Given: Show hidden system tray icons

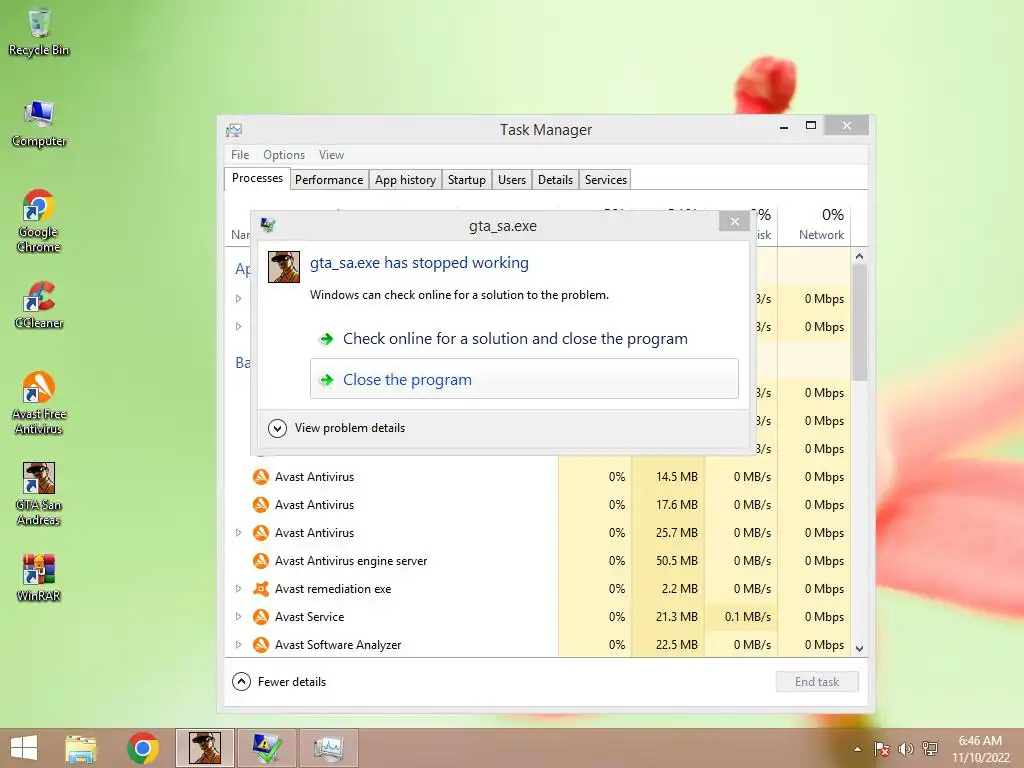Looking at the screenshot, I should (x=857, y=749).
